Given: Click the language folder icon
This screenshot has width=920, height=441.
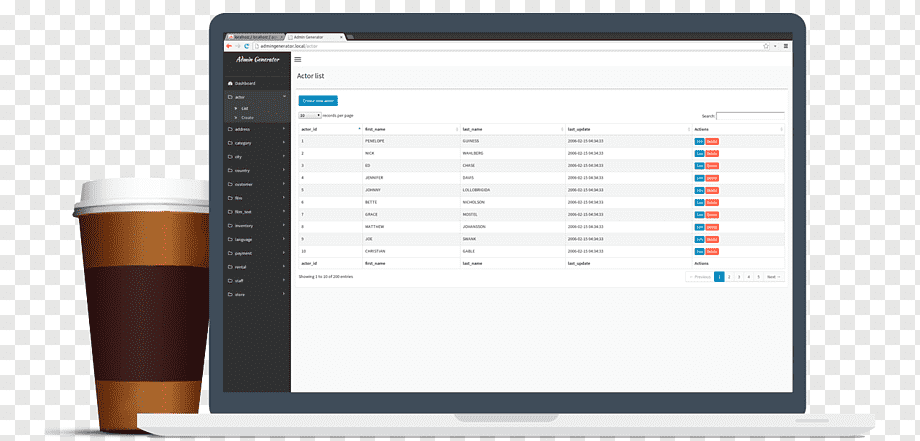Looking at the screenshot, I should 230,239.
